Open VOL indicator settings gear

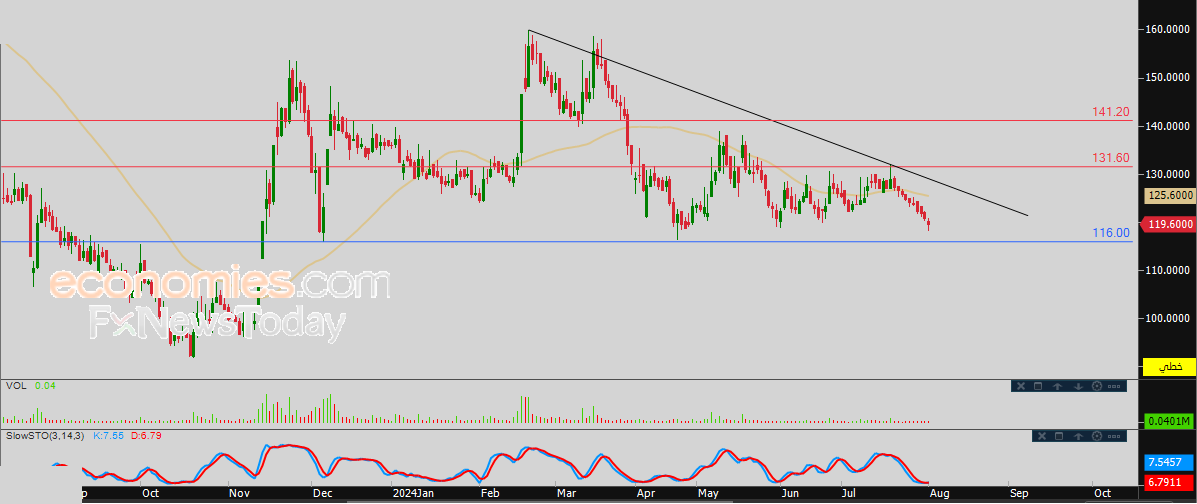coord(1097,386)
